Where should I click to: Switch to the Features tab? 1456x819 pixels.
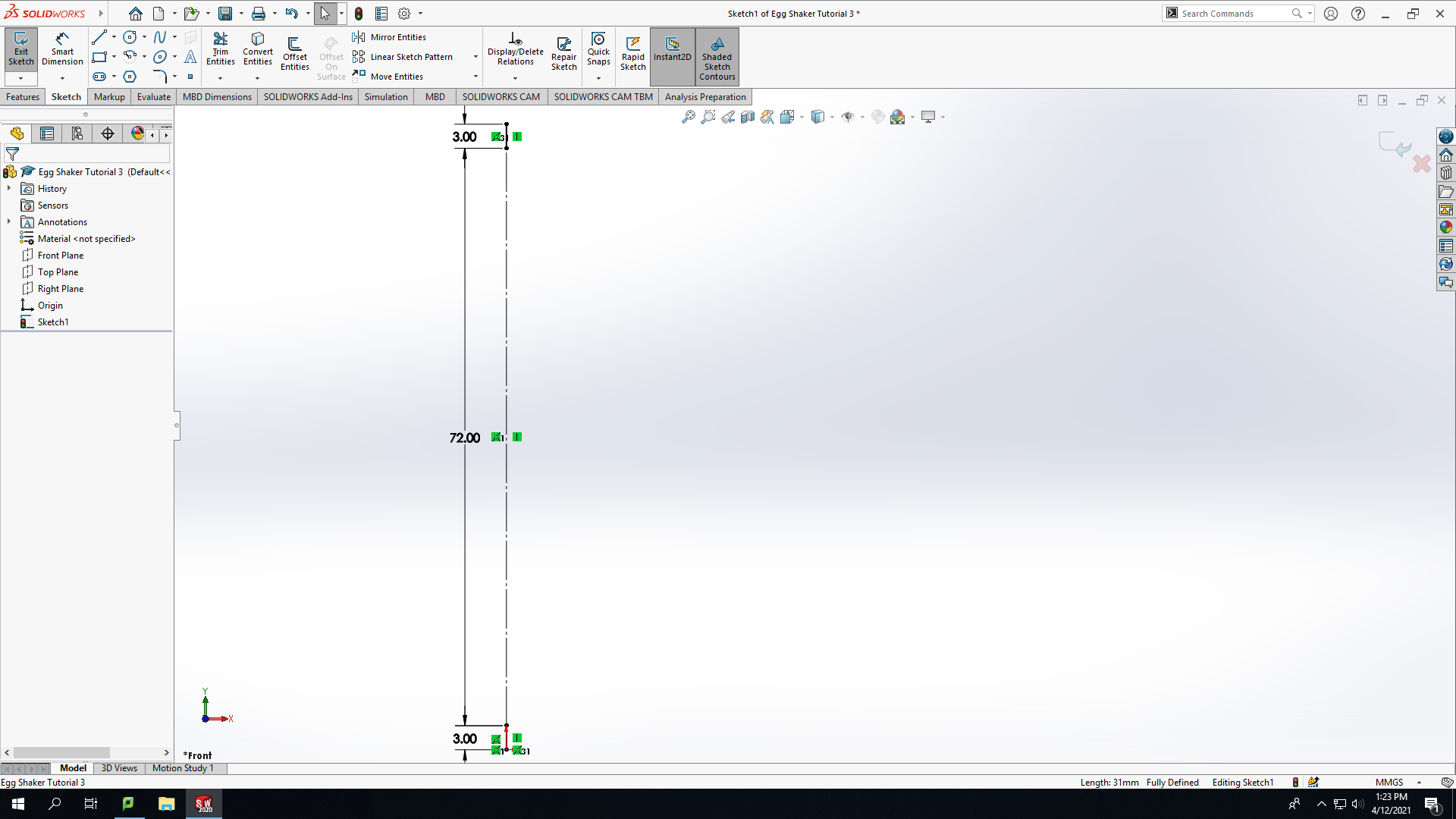click(23, 97)
